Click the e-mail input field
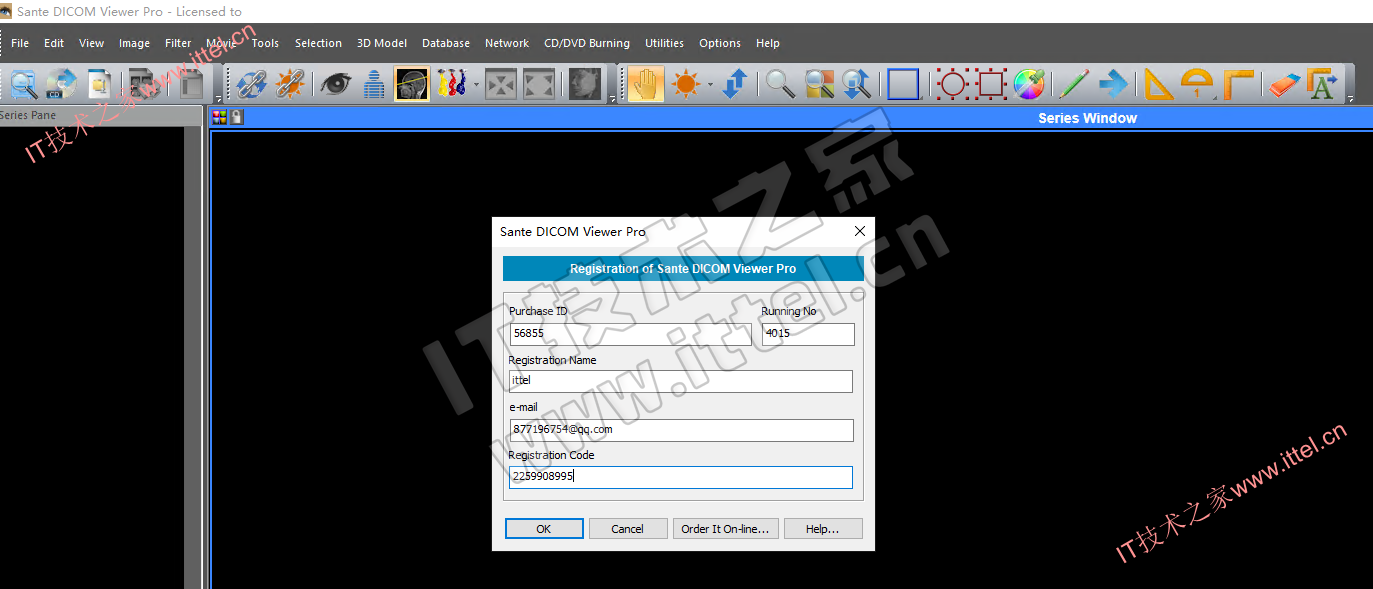The width and height of the screenshot is (1373, 589). click(681, 430)
